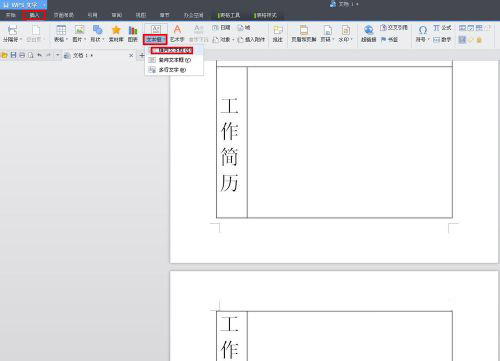Open the 引用 (References) tab

tap(92, 15)
